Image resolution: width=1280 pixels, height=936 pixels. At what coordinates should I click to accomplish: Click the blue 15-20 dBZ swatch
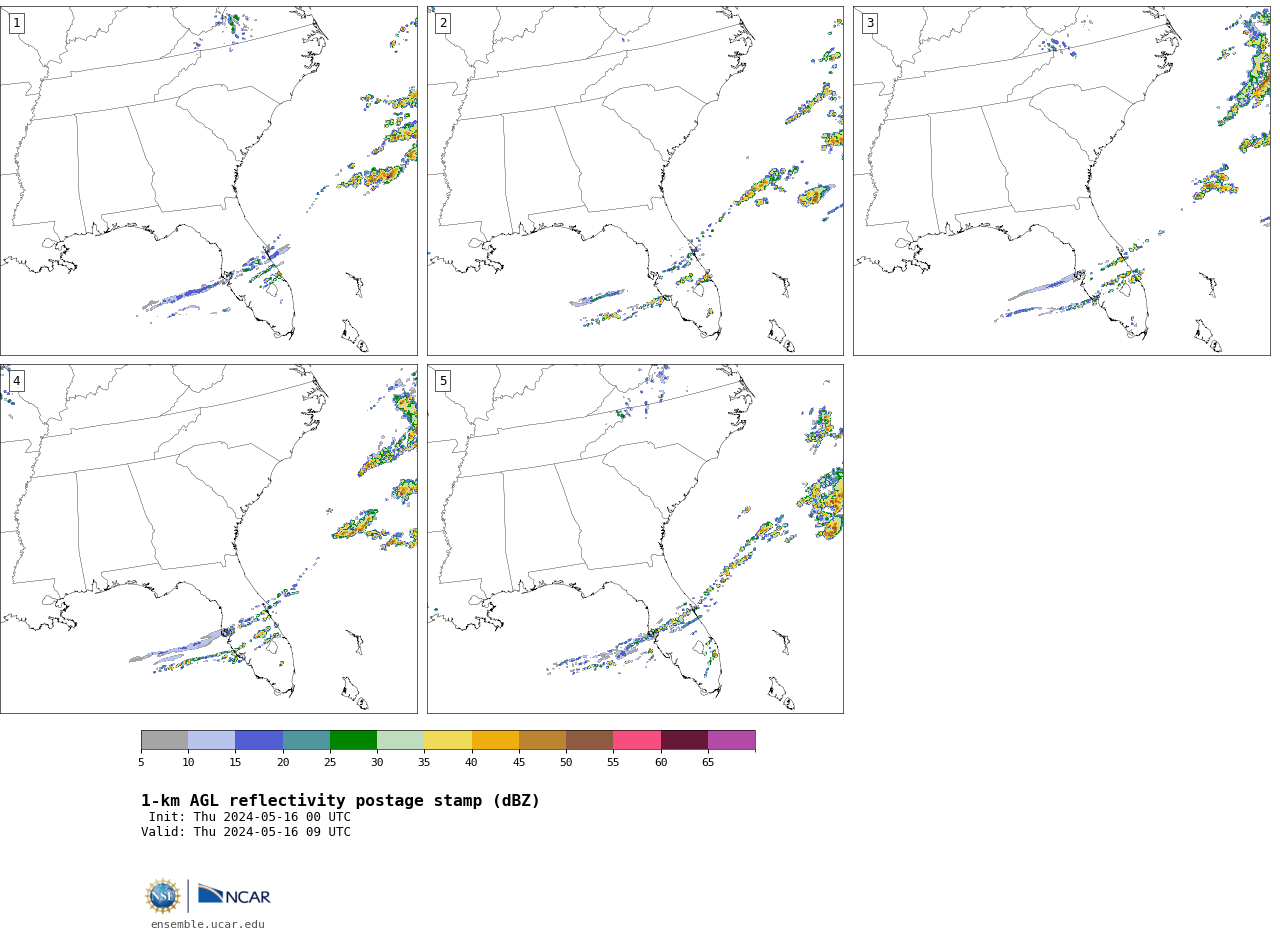[x=259, y=740]
